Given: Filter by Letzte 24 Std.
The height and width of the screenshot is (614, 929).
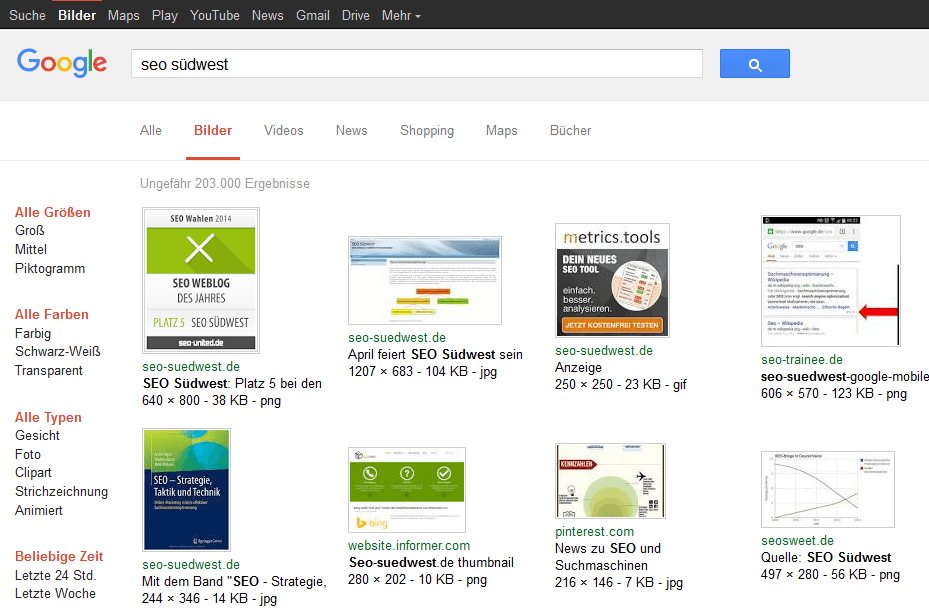Looking at the screenshot, I should coord(56,575).
